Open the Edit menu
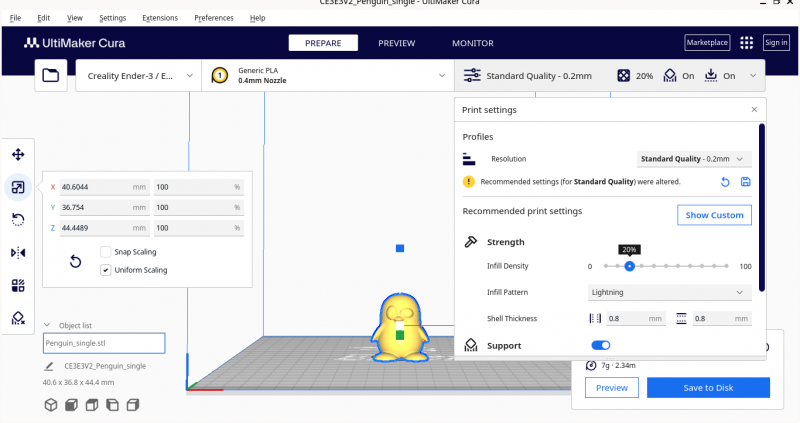 click(x=43, y=18)
